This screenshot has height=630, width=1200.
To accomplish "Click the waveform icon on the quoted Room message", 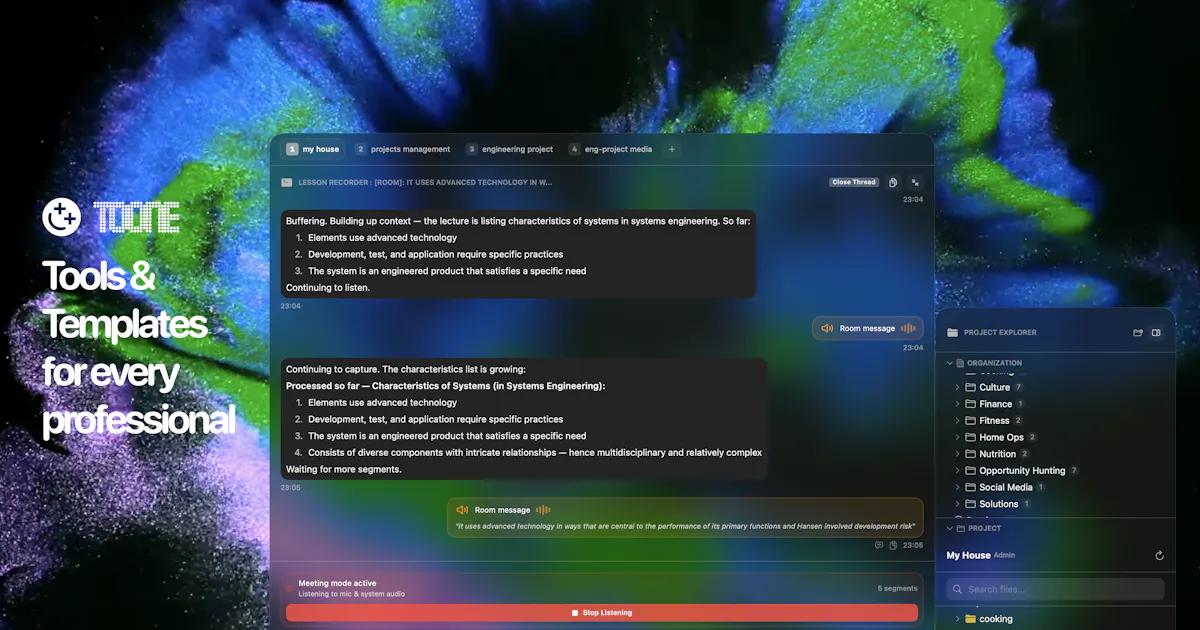I will click(543, 510).
